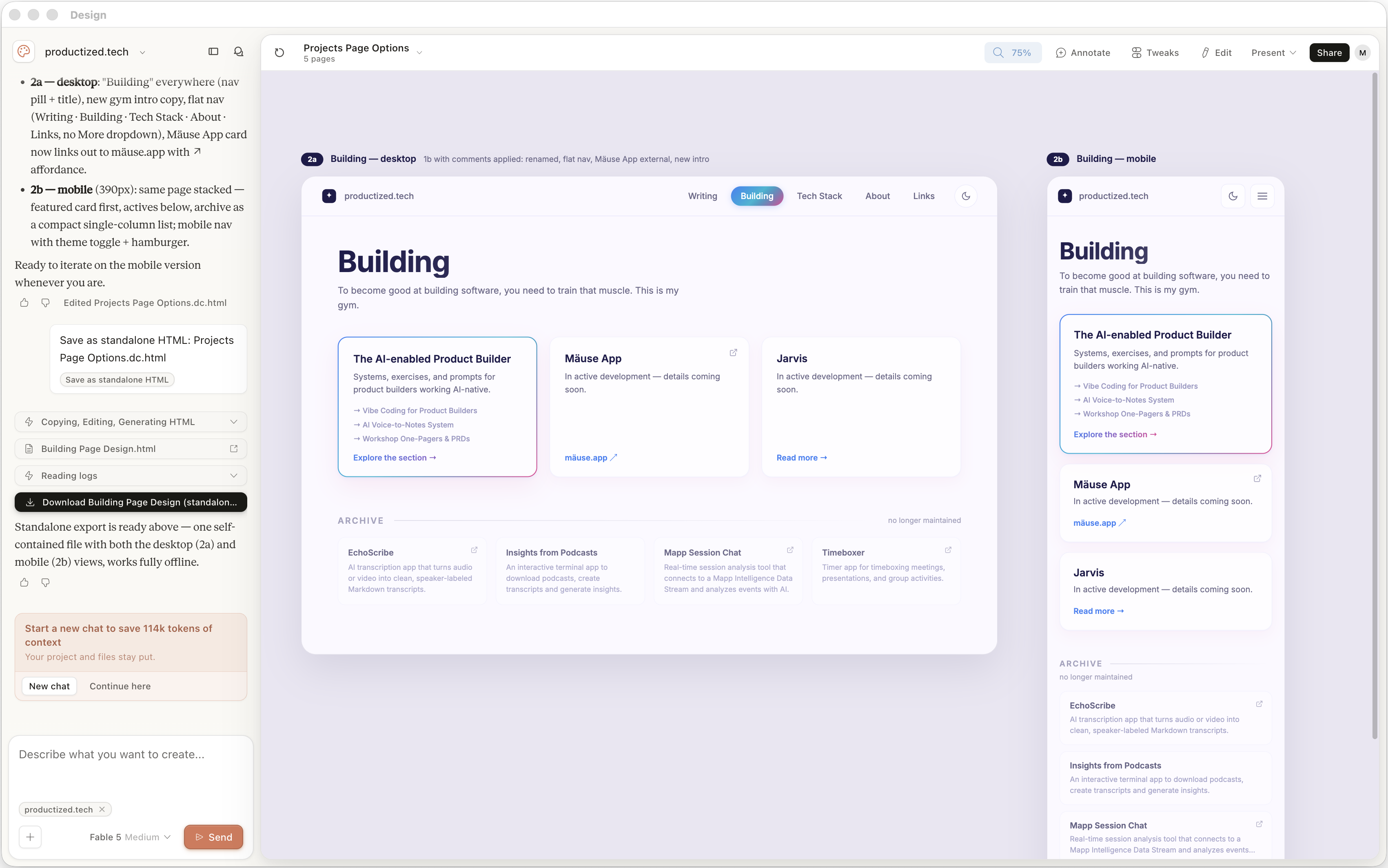Toggle the sidebar panel icon

click(213, 52)
